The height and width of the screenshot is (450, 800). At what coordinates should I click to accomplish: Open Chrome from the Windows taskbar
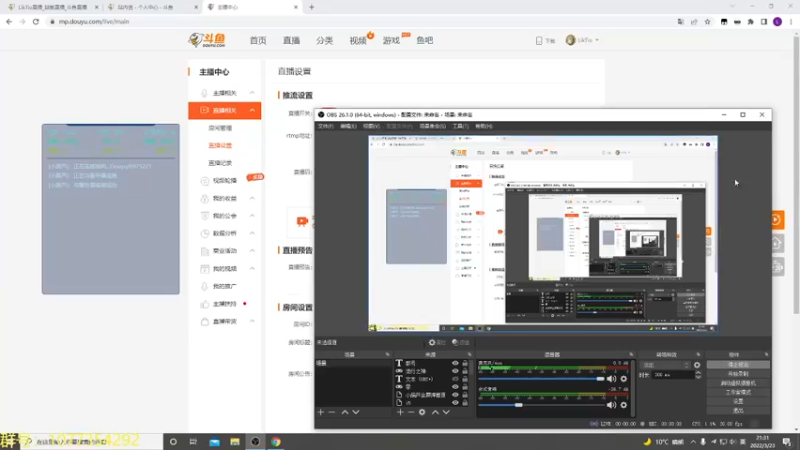276,442
